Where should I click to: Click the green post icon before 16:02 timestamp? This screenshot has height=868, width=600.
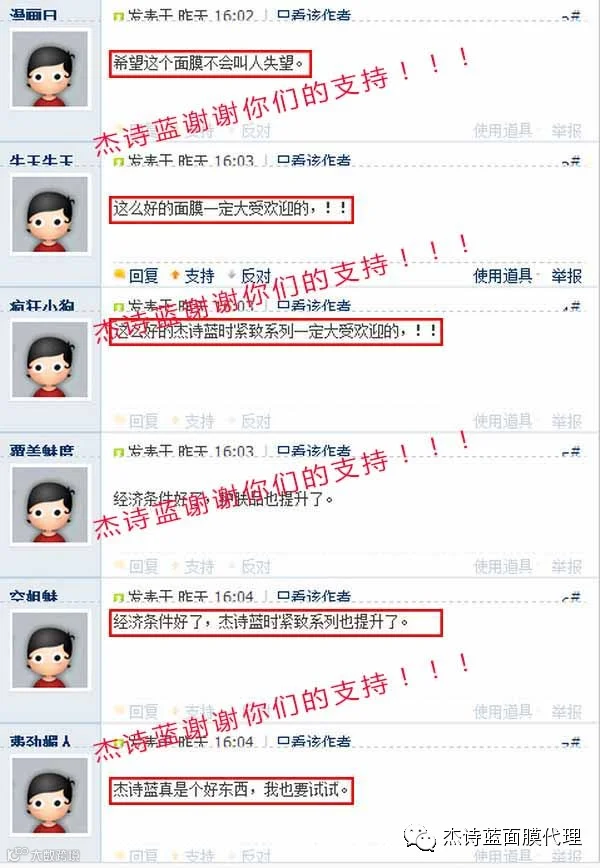[117, 17]
